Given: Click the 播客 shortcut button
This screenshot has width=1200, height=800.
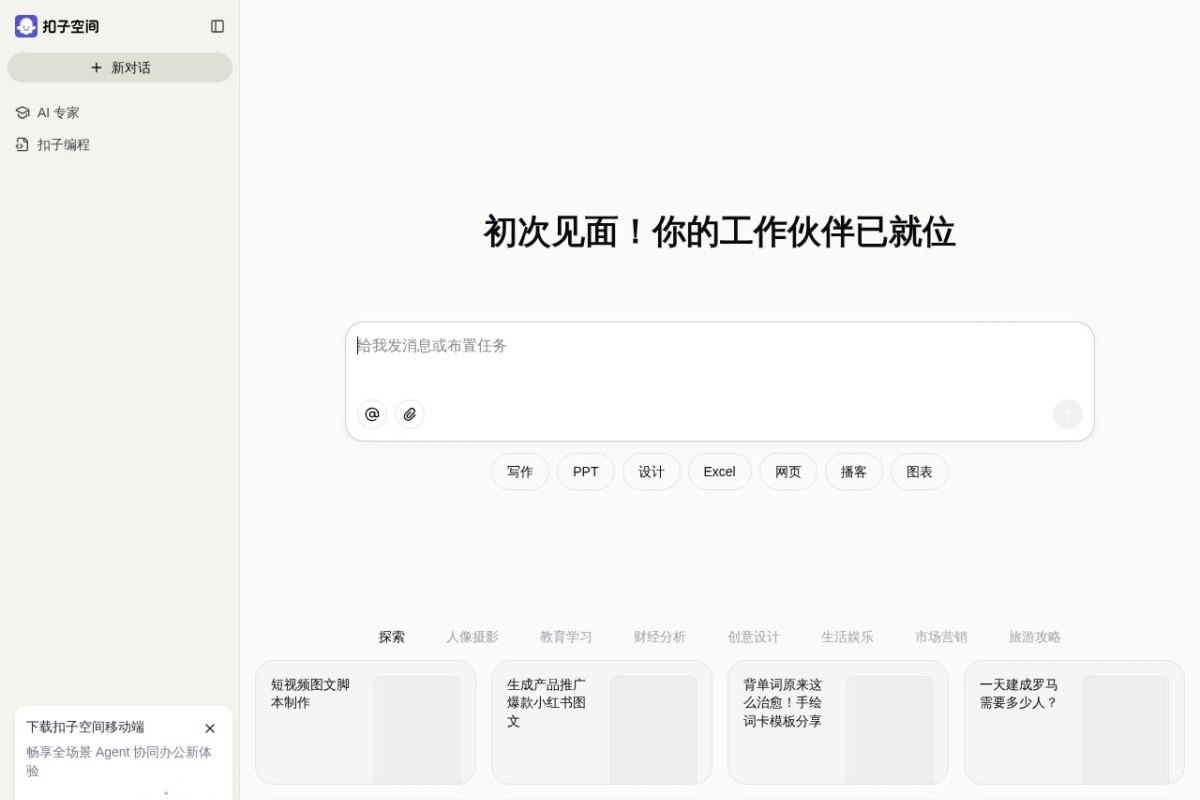Looking at the screenshot, I should coord(853,471).
